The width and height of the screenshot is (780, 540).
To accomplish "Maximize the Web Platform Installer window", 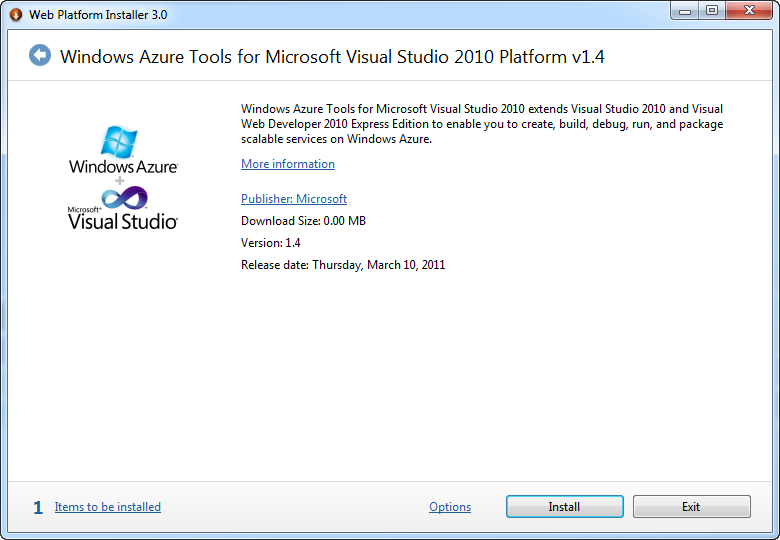I will pyautogui.click(x=712, y=11).
